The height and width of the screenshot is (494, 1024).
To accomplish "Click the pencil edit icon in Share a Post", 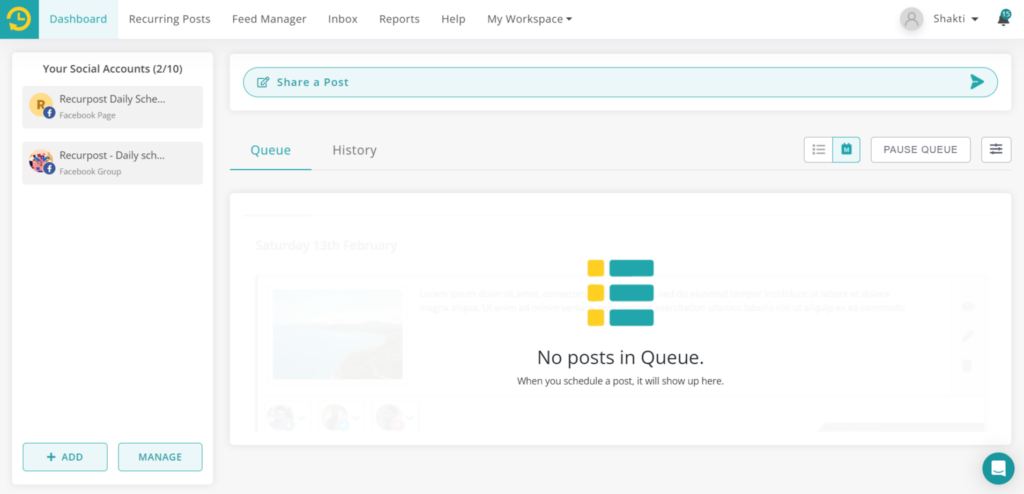I will pyautogui.click(x=263, y=82).
